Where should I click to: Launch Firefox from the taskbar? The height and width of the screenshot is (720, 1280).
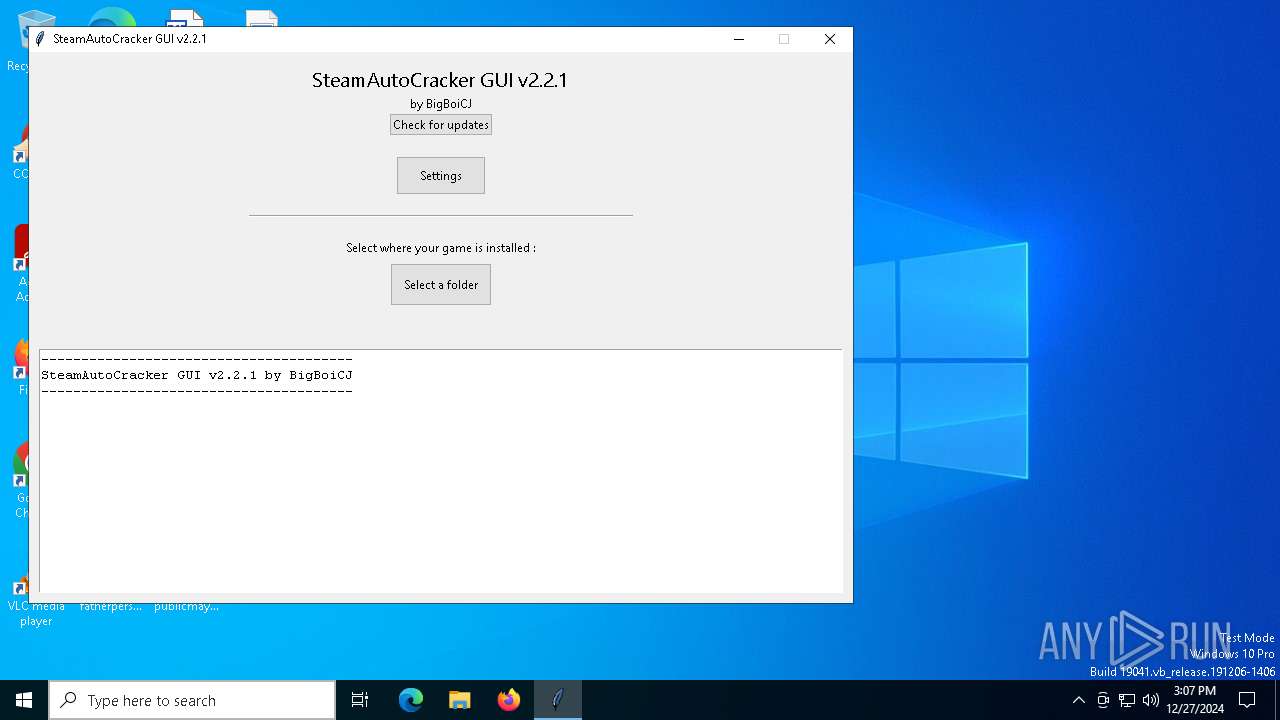509,700
